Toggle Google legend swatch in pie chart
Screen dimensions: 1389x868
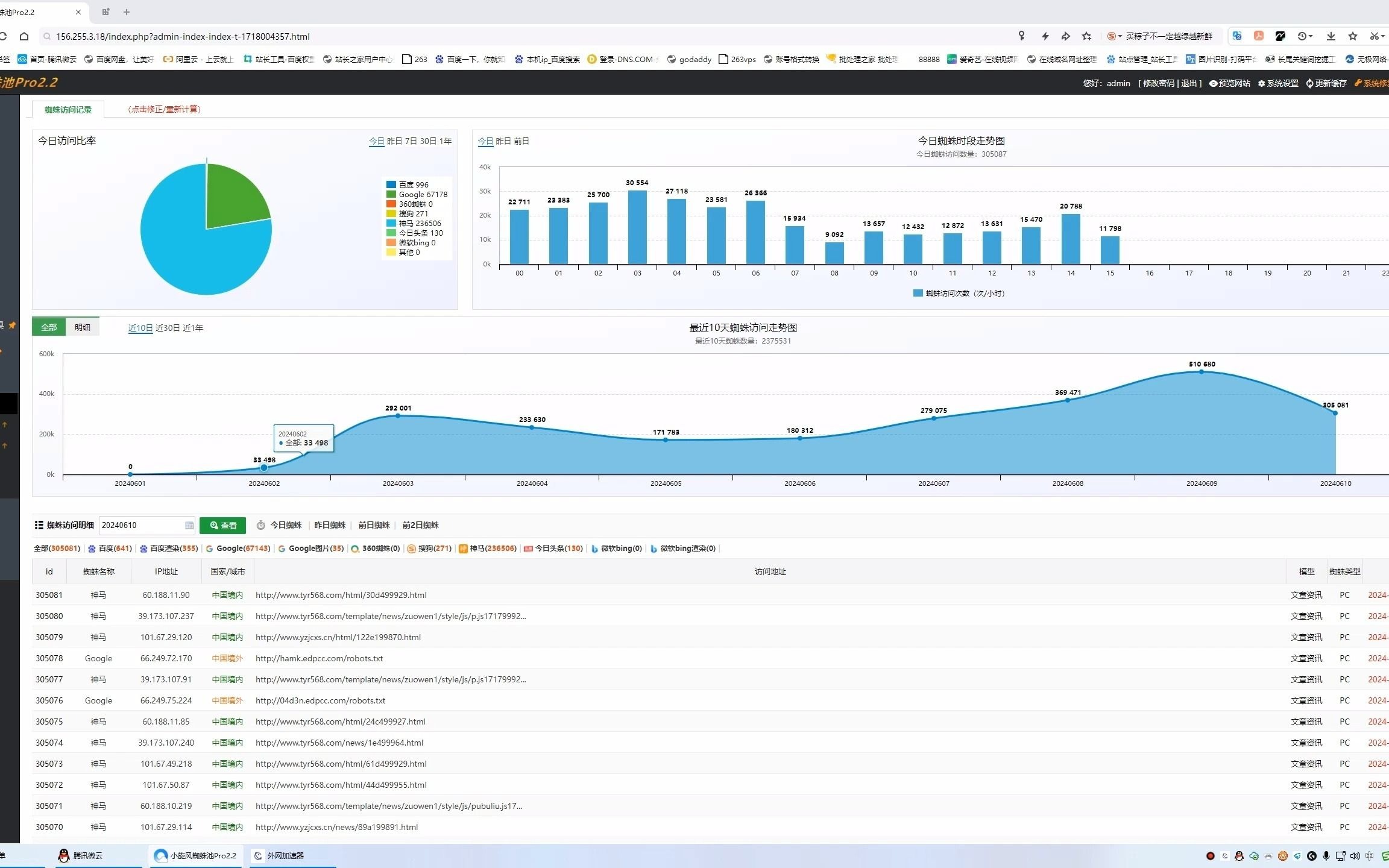click(391, 194)
